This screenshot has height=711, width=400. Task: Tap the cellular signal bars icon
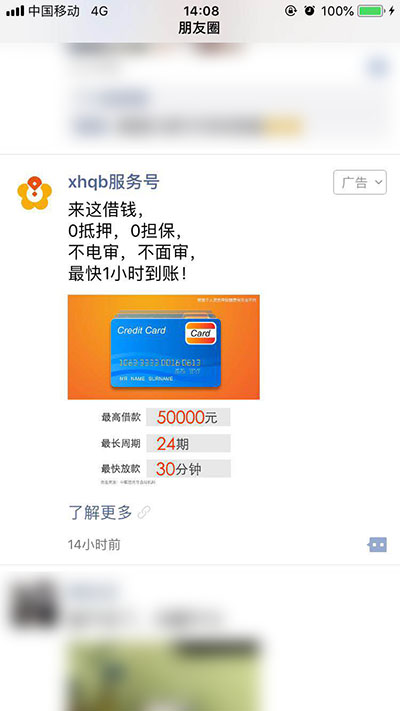click(x=15, y=11)
